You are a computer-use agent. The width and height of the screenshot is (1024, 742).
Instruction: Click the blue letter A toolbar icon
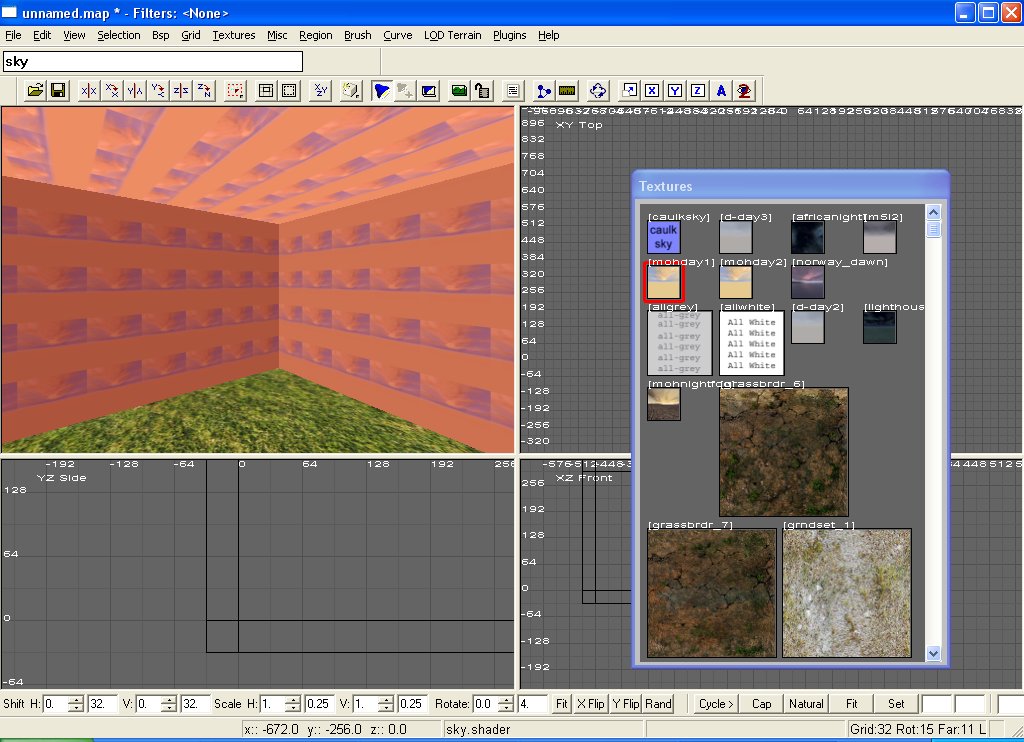click(x=721, y=91)
